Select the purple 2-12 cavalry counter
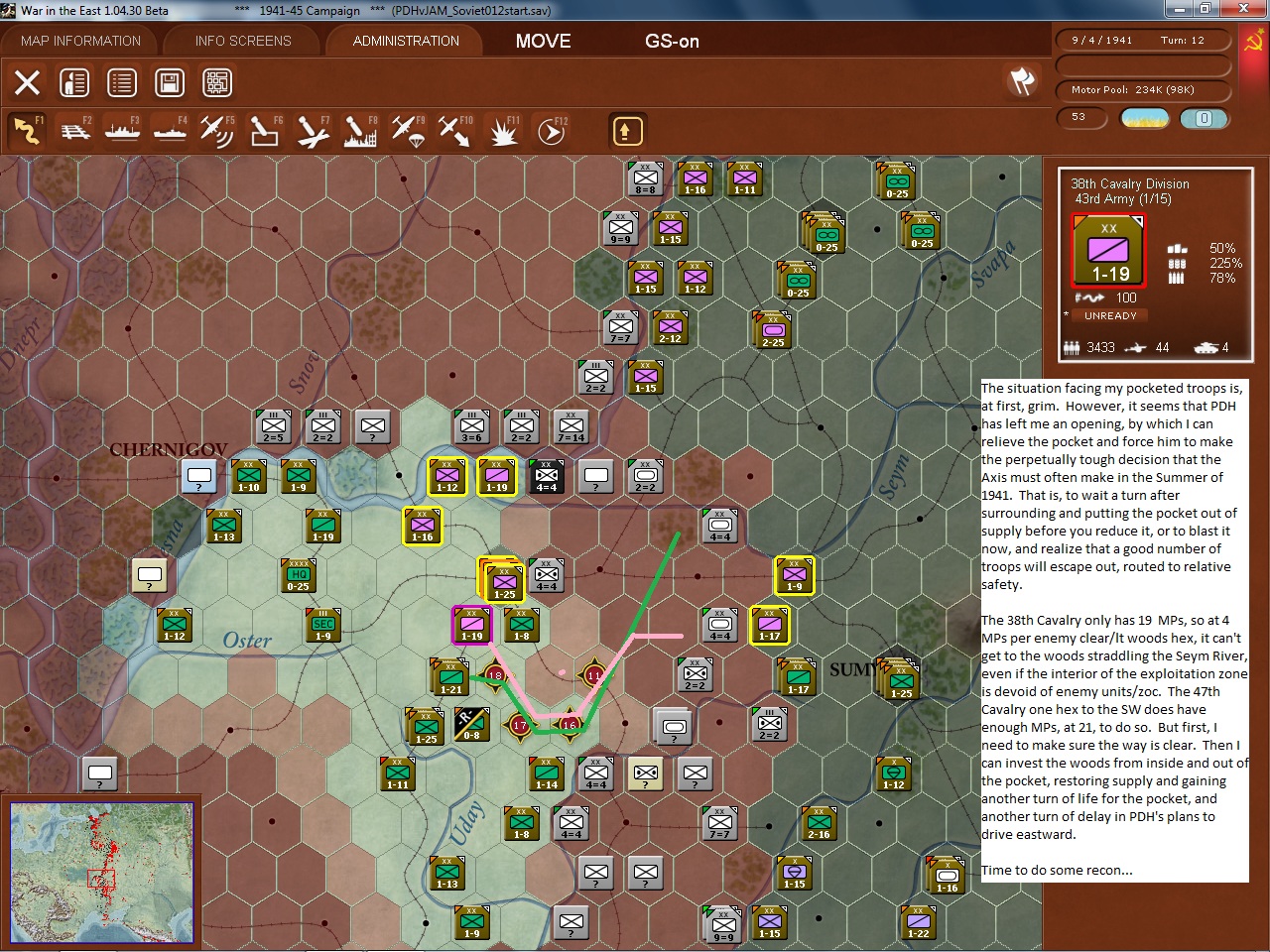 tap(671, 327)
